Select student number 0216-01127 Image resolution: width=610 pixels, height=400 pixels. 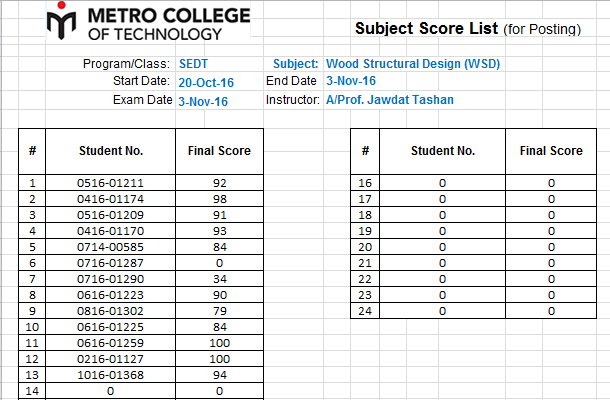point(110,358)
